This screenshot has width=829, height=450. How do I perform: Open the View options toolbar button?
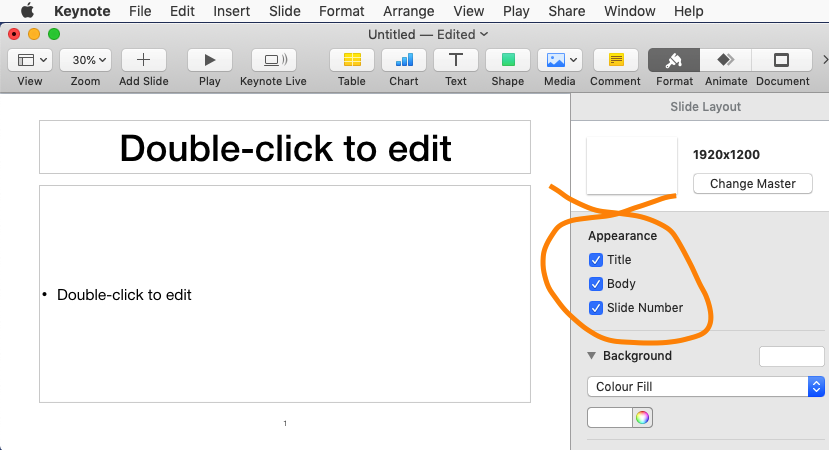30,60
